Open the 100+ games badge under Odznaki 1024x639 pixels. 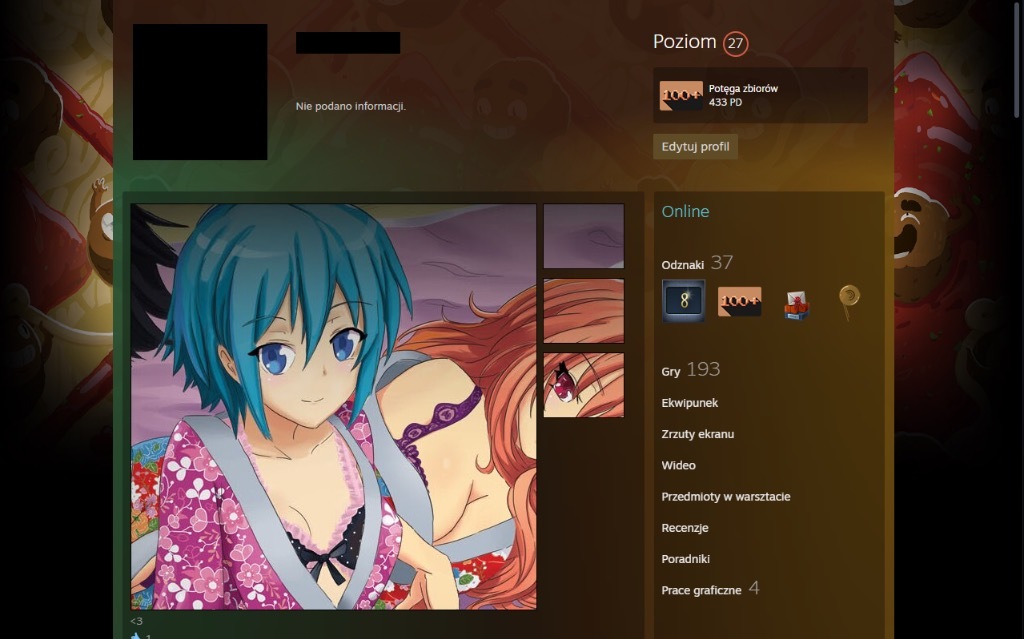point(739,301)
